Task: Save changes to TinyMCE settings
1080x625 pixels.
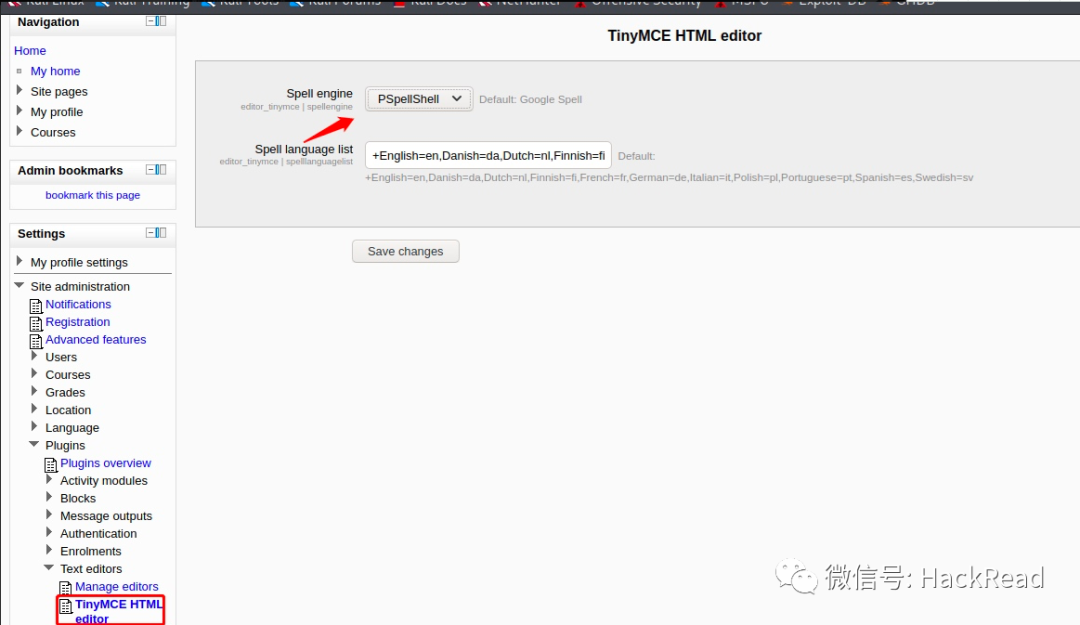Action: (406, 252)
